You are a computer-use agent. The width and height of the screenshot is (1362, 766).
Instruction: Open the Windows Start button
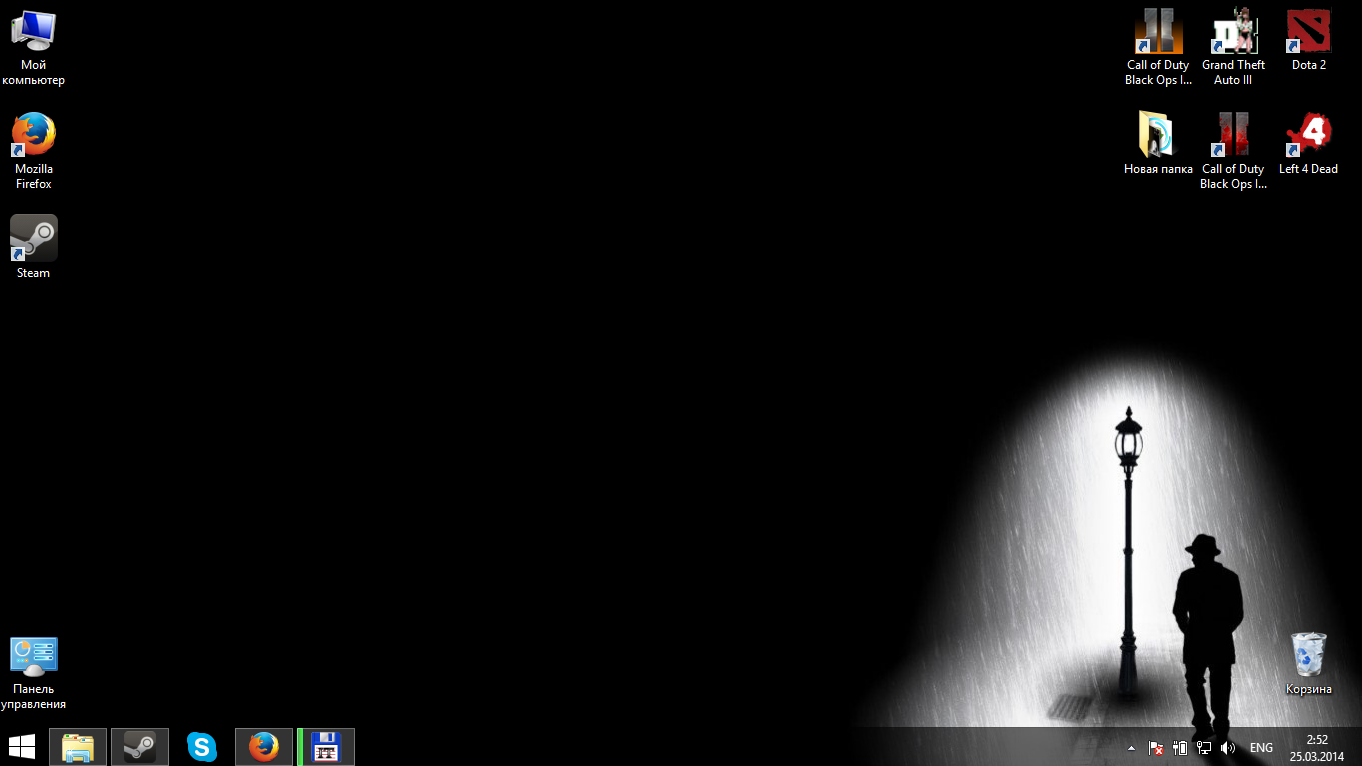click(x=22, y=747)
